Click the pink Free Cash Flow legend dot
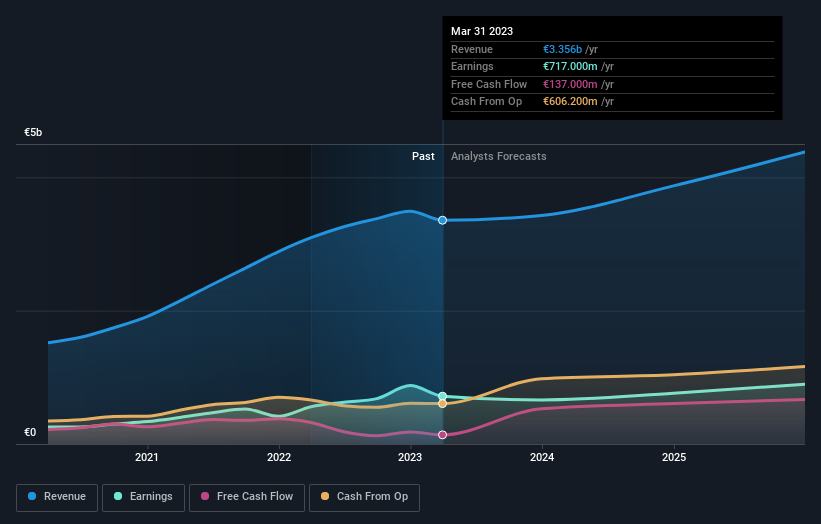The width and height of the screenshot is (821, 524). [205, 496]
